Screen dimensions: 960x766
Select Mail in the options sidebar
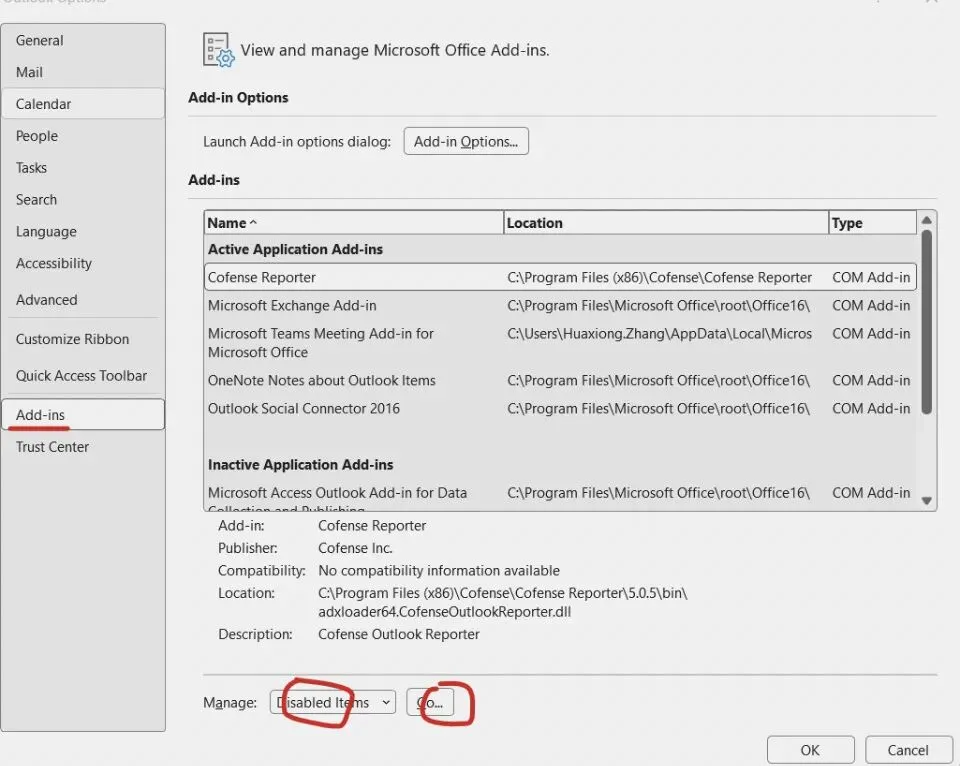pyautogui.click(x=83, y=72)
